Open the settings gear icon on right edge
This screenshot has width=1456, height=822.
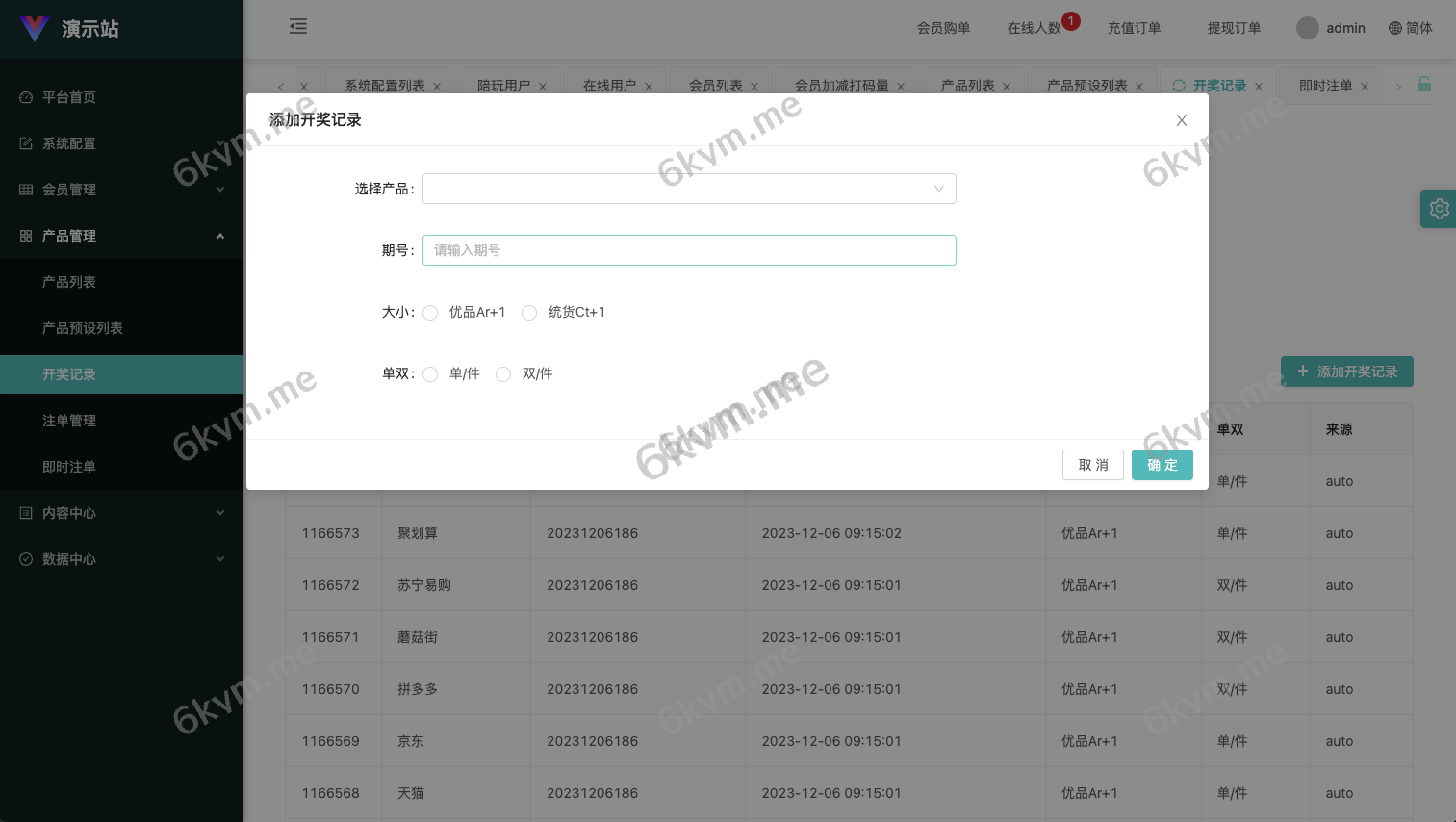(1438, 209)
